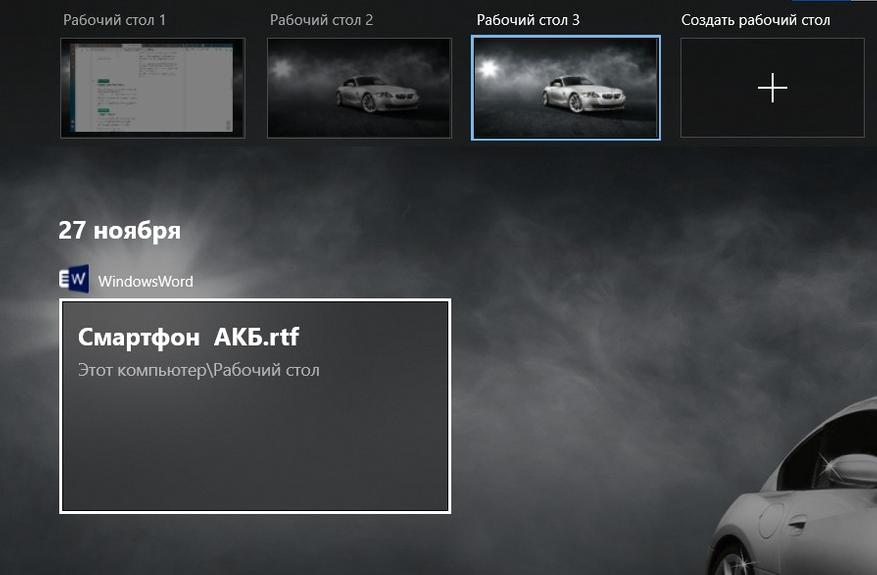Click the car image in desktop 3 preview
Viewport: 877px width, 575px height.
click(x=583, y=94)
